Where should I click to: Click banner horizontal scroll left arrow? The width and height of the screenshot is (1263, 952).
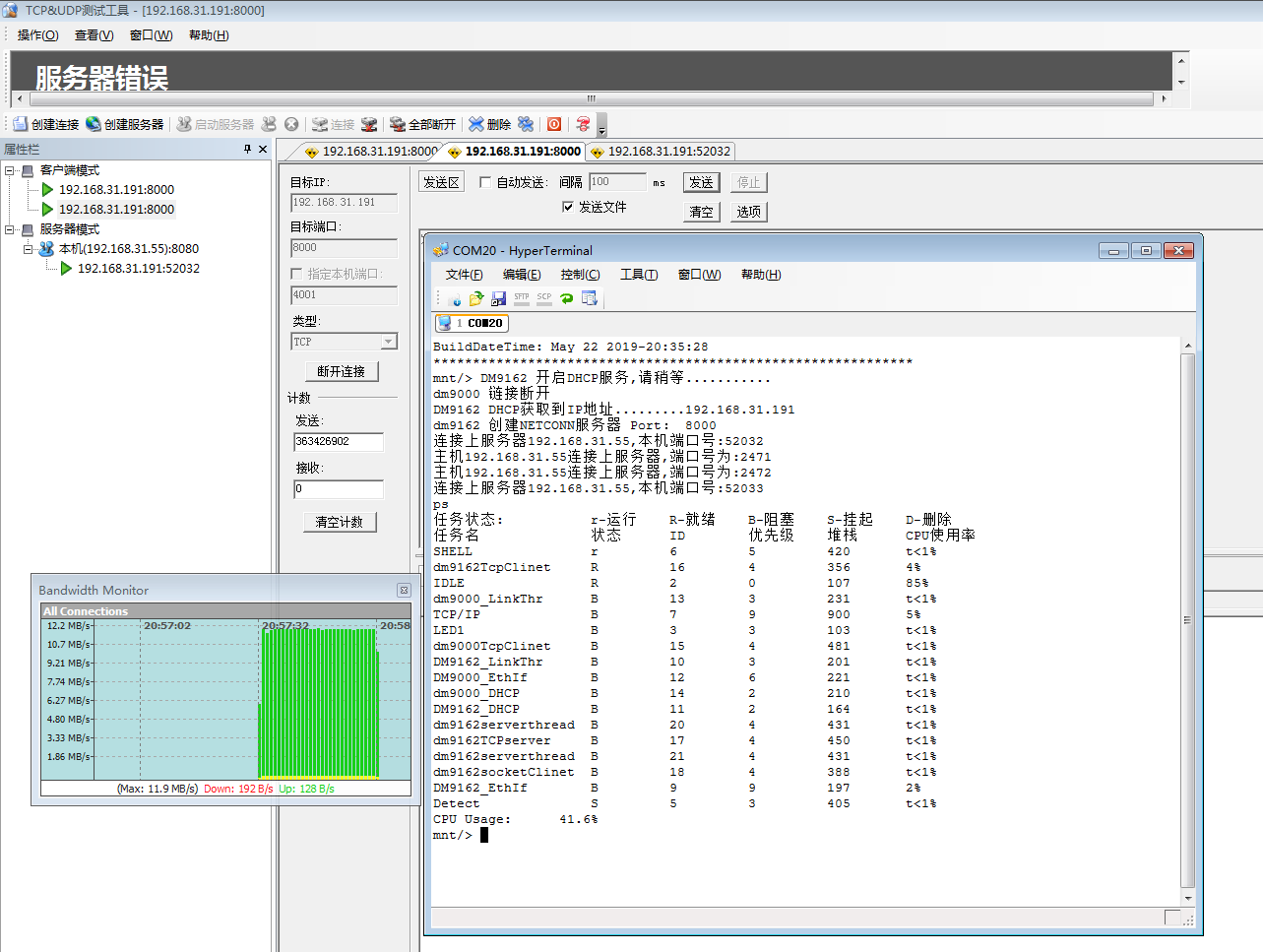(20, 98)
